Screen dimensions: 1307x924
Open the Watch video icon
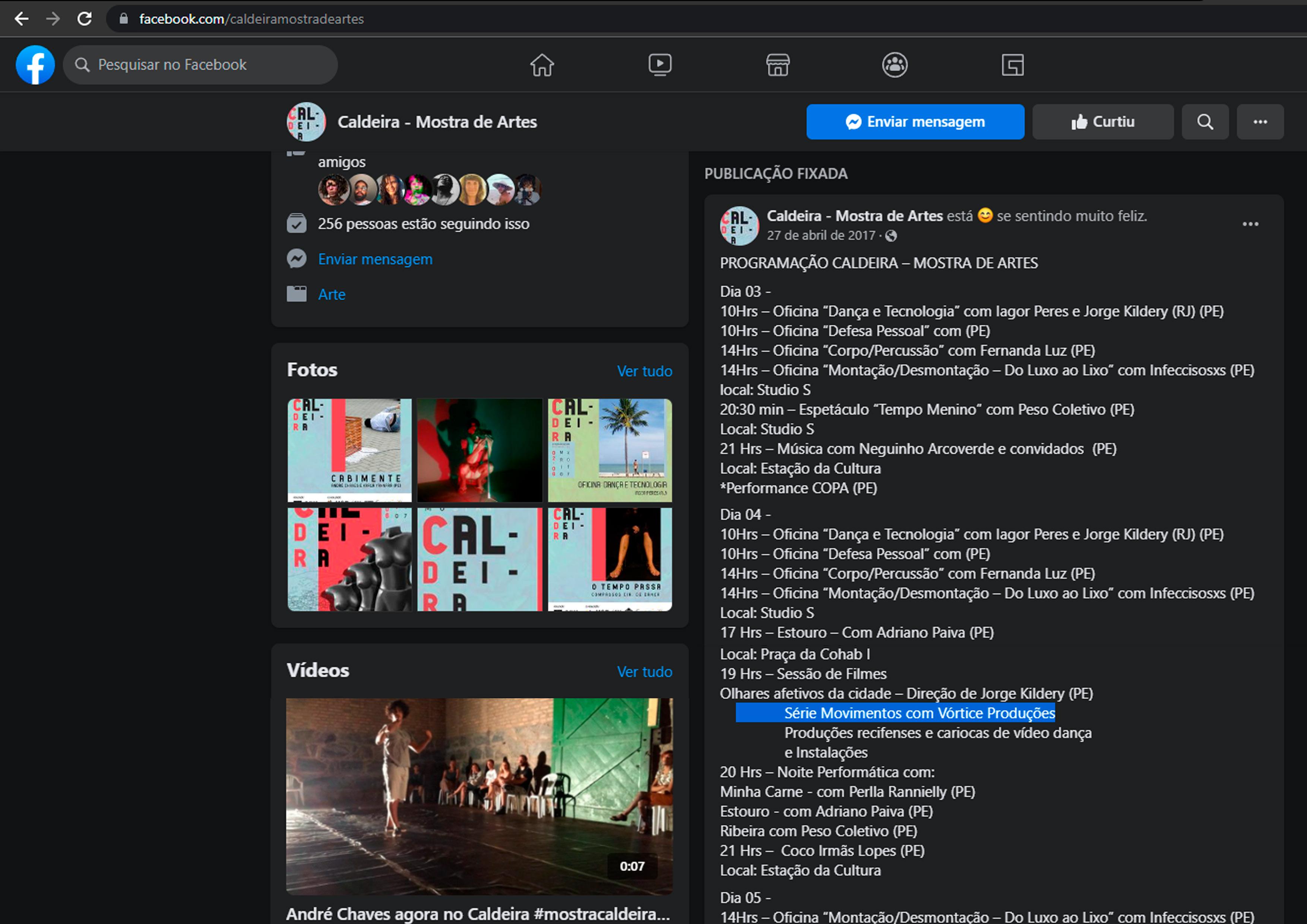pos(660,65)
